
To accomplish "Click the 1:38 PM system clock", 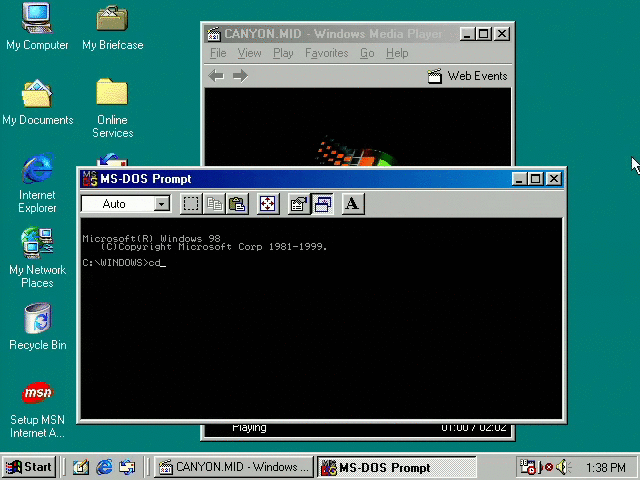I will [x=606, y=467].
